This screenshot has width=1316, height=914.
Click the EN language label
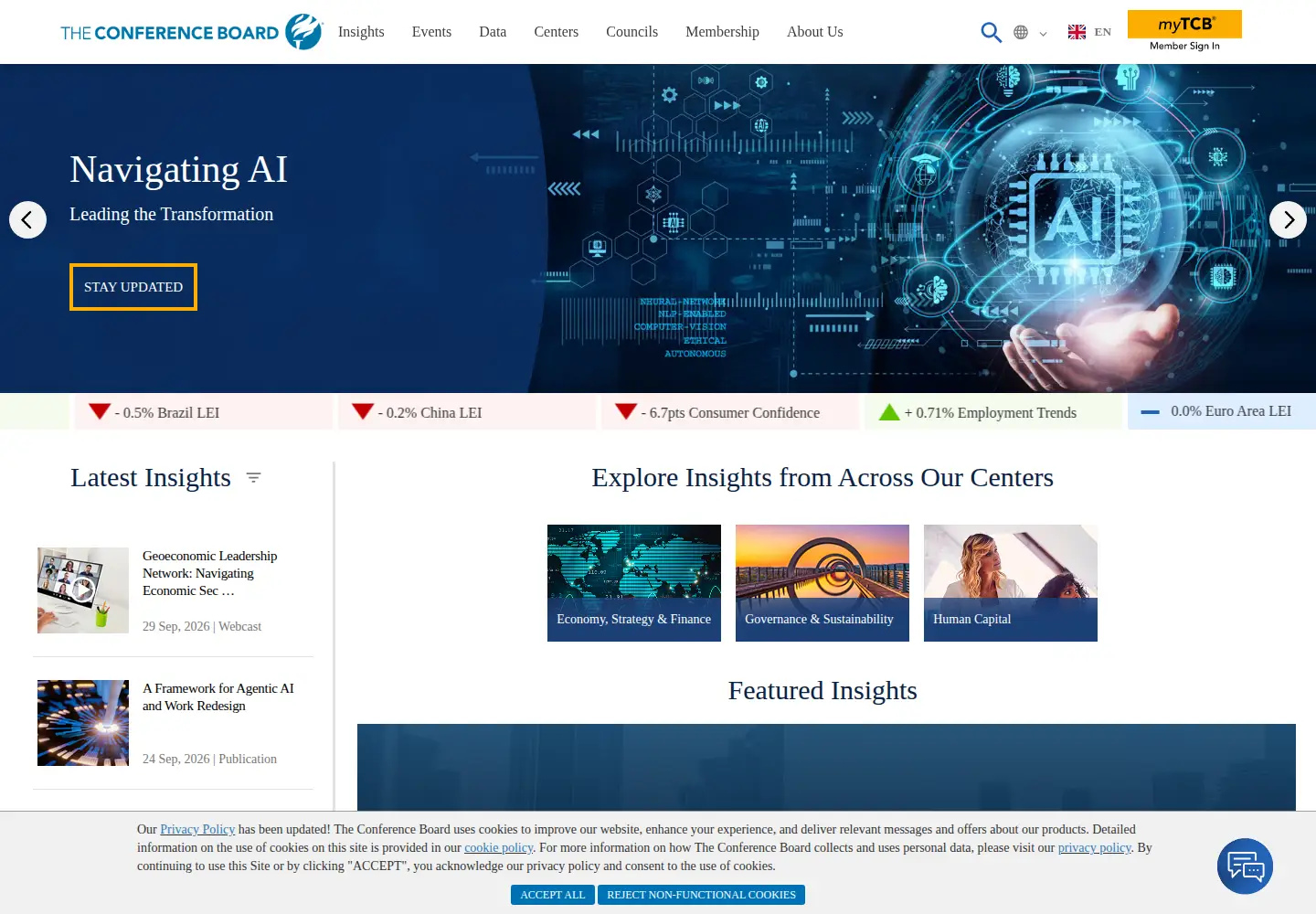(1103, 32)
